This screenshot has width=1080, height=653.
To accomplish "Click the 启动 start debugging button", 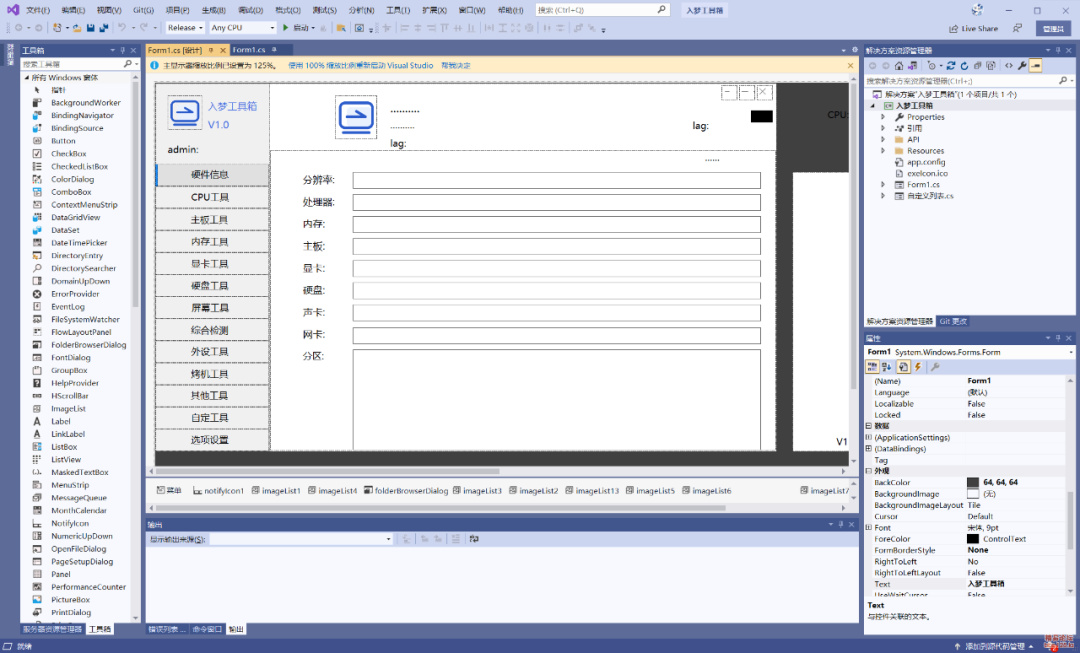I will click(x=295, y=28).
